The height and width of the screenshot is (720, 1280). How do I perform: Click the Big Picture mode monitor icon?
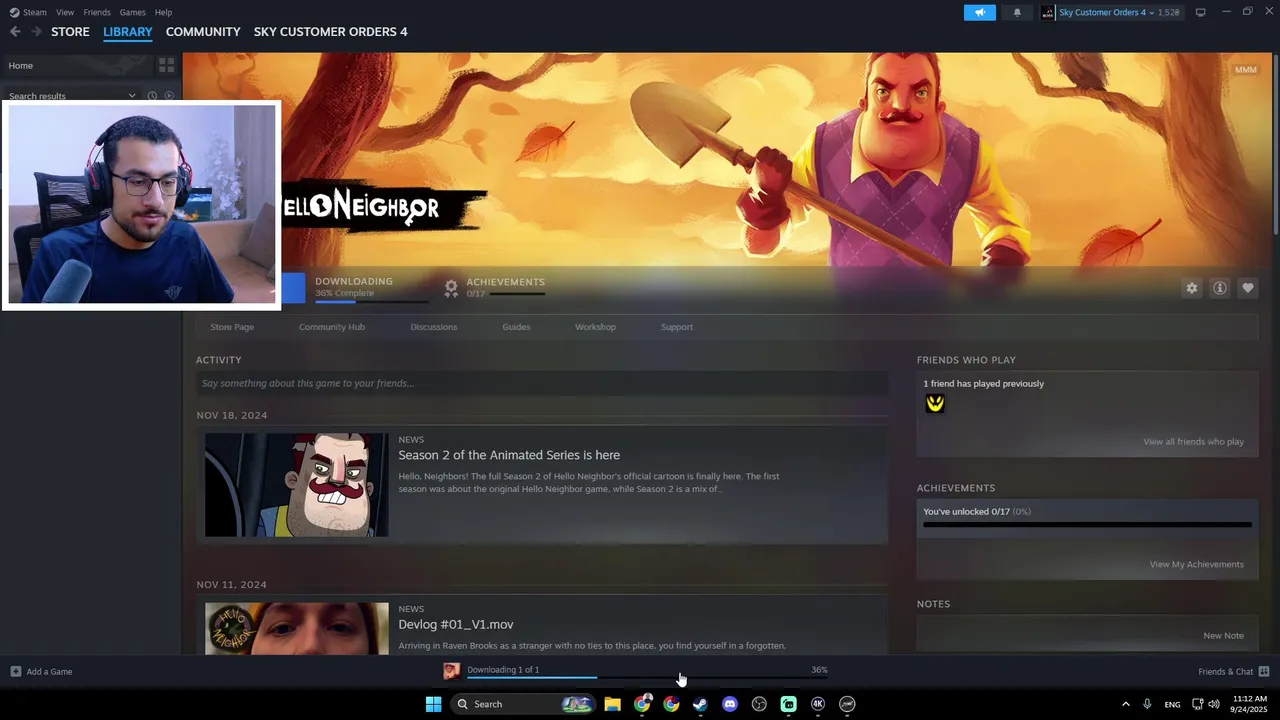(x=1200, y=12)
